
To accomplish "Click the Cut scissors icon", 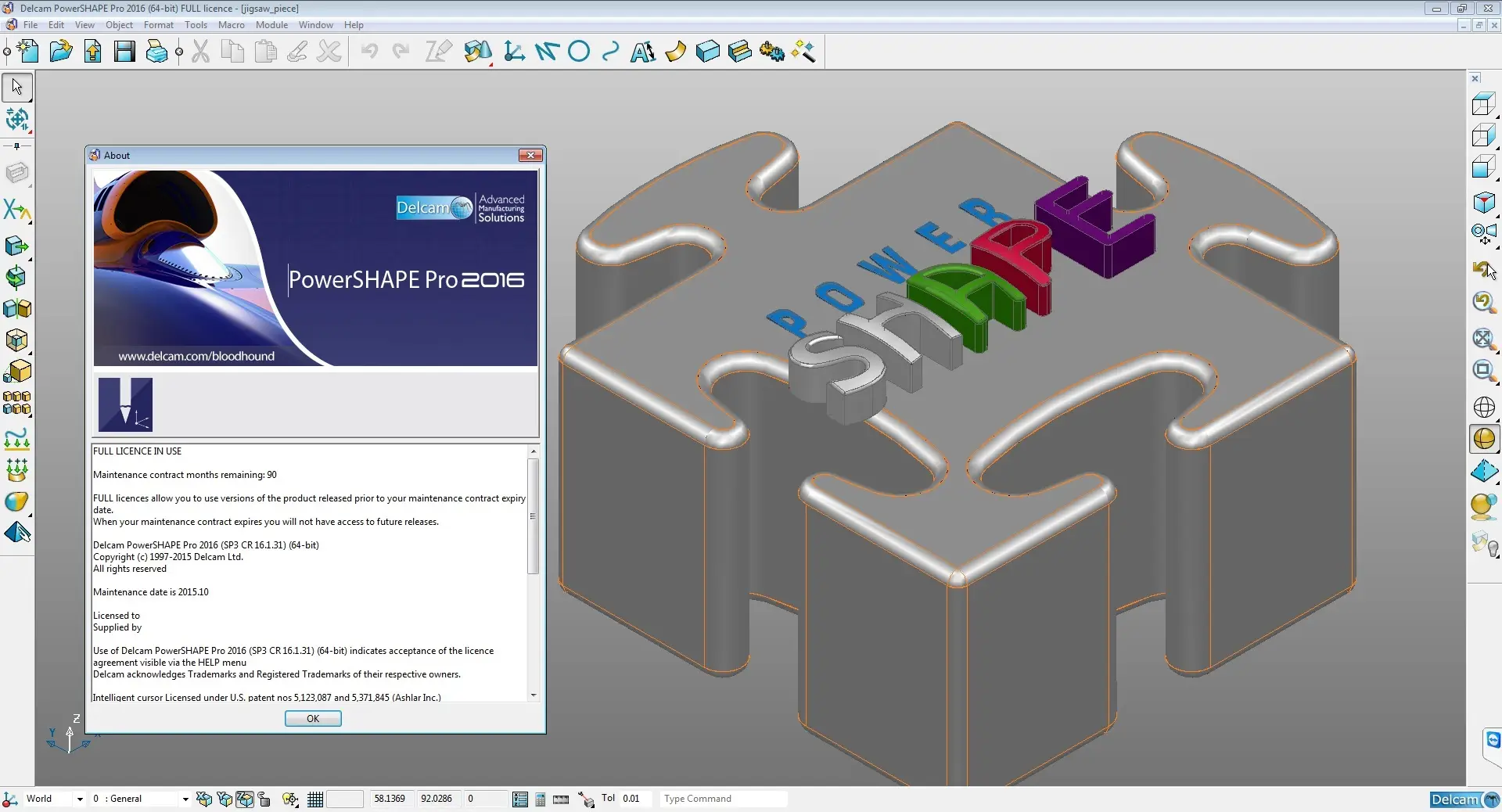I will 201,52.
